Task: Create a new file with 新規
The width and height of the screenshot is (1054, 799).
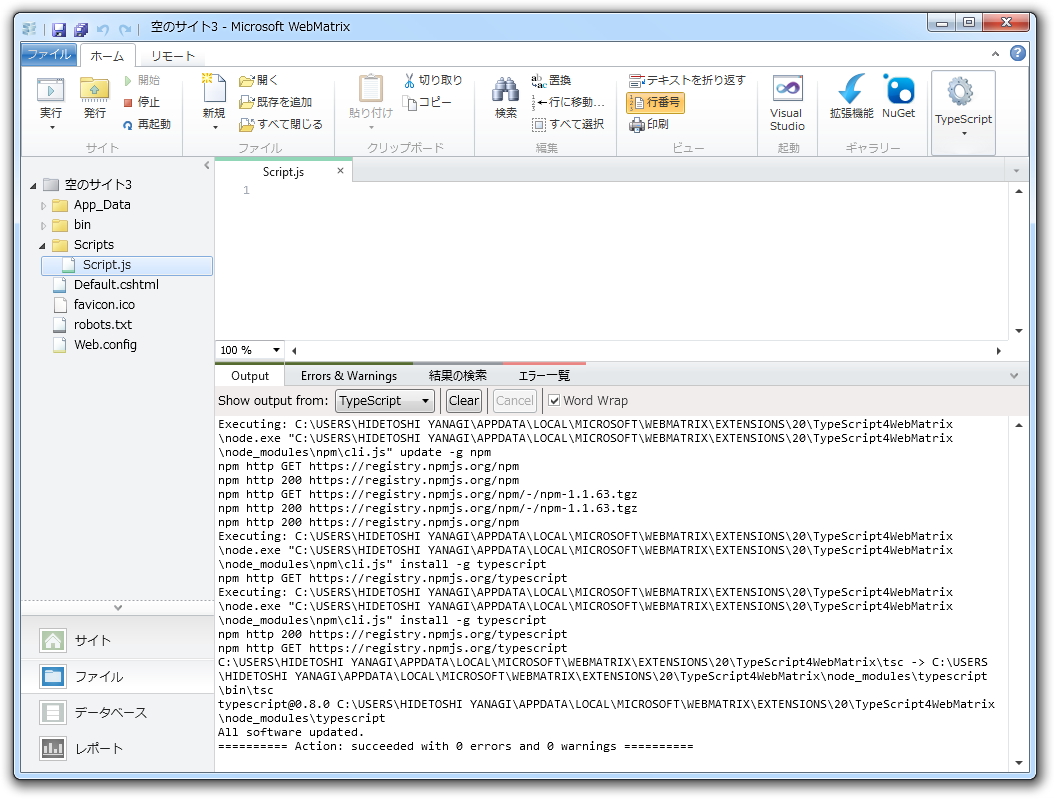Action: 215,98
